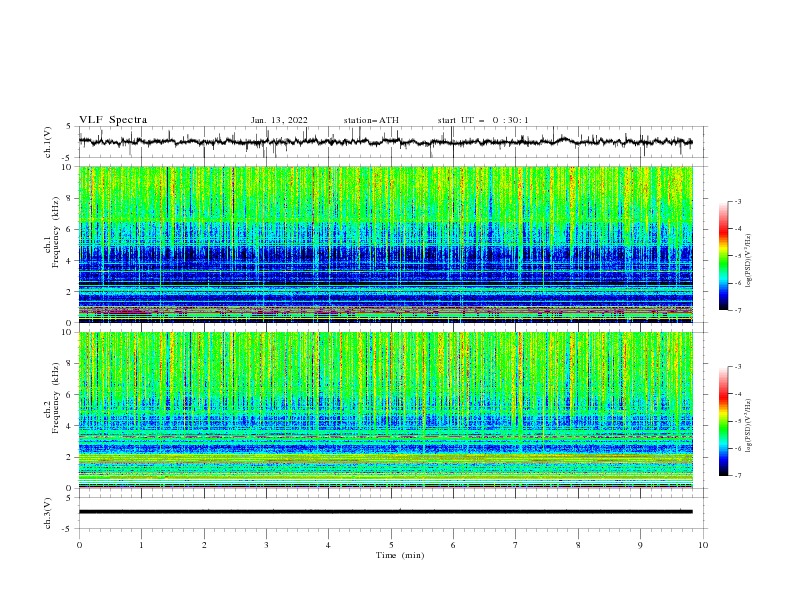The width and height of the screenshot is (792, 612).
Task: Click the 'ch.1(V)' waveform axis label
Action: (48, 142)
